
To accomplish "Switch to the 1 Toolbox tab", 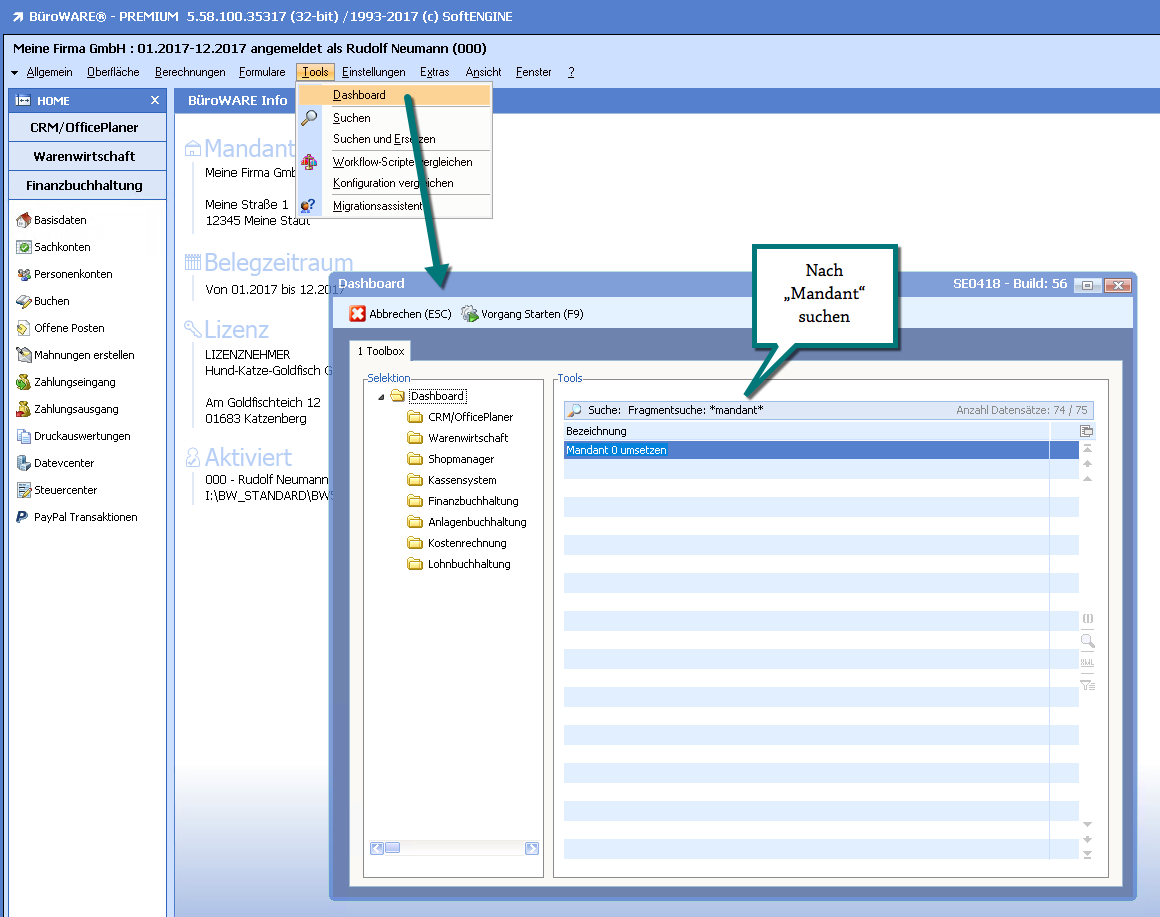I will 380,351.
